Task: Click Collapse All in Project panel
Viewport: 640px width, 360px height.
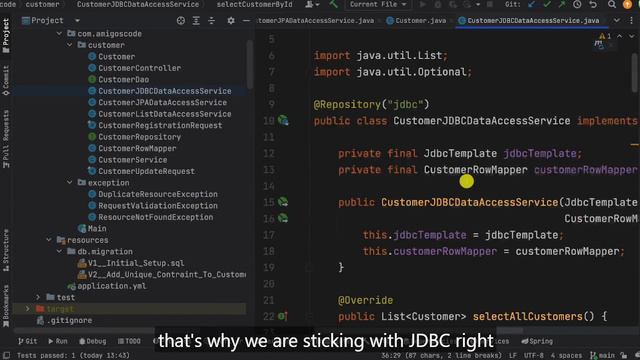Action: (211, 20)
